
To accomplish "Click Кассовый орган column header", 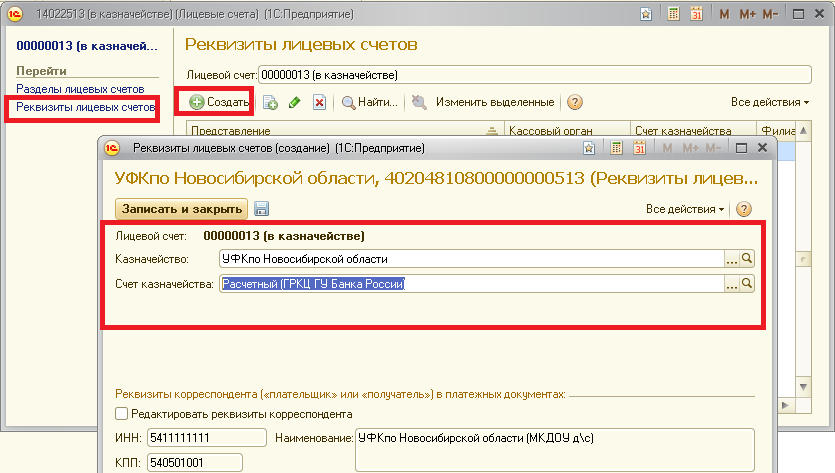I will point(567,129).
